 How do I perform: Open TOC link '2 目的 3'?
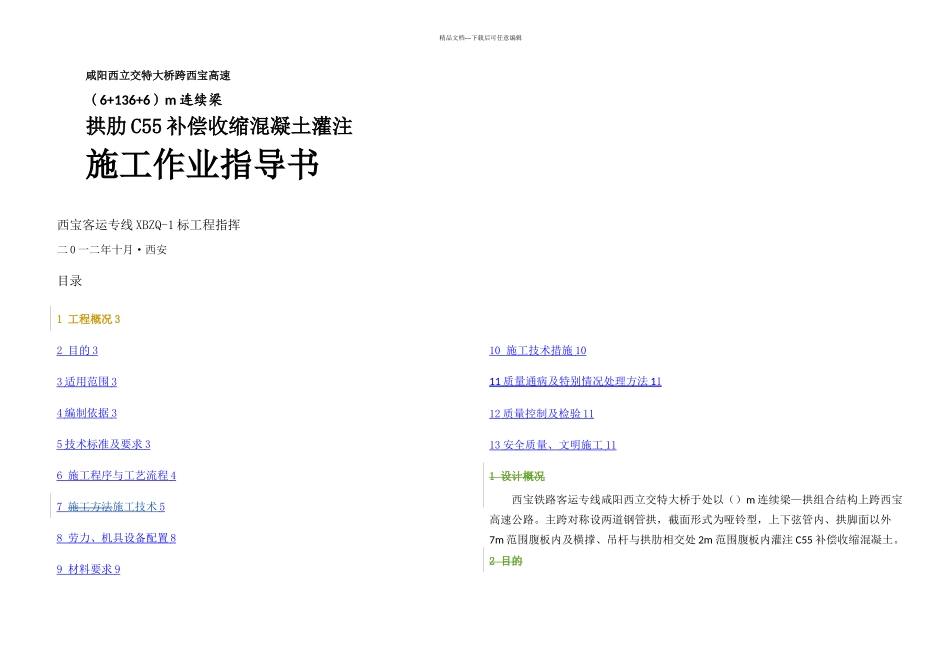tap(77, 350)
